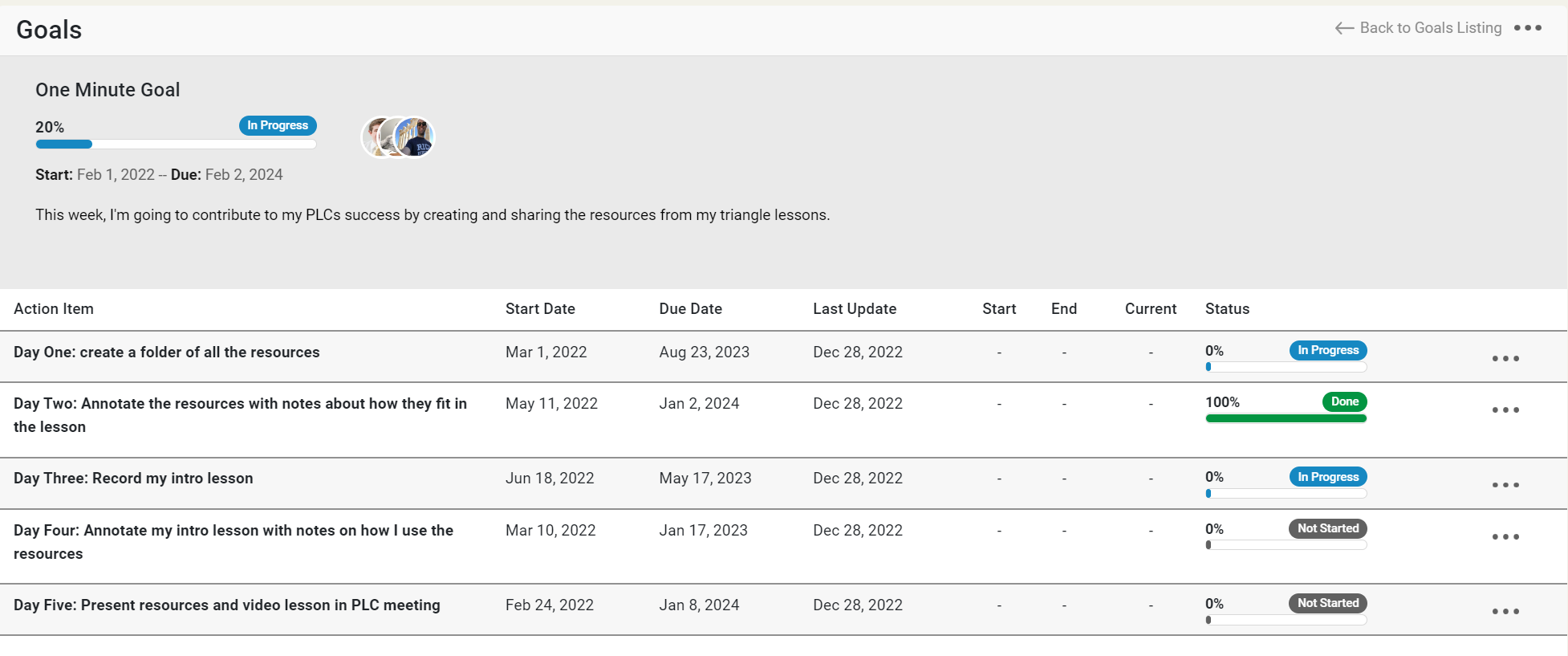Open options menu for Day Four row
Screen dimensions: 1568x656
click(1505, 536)
